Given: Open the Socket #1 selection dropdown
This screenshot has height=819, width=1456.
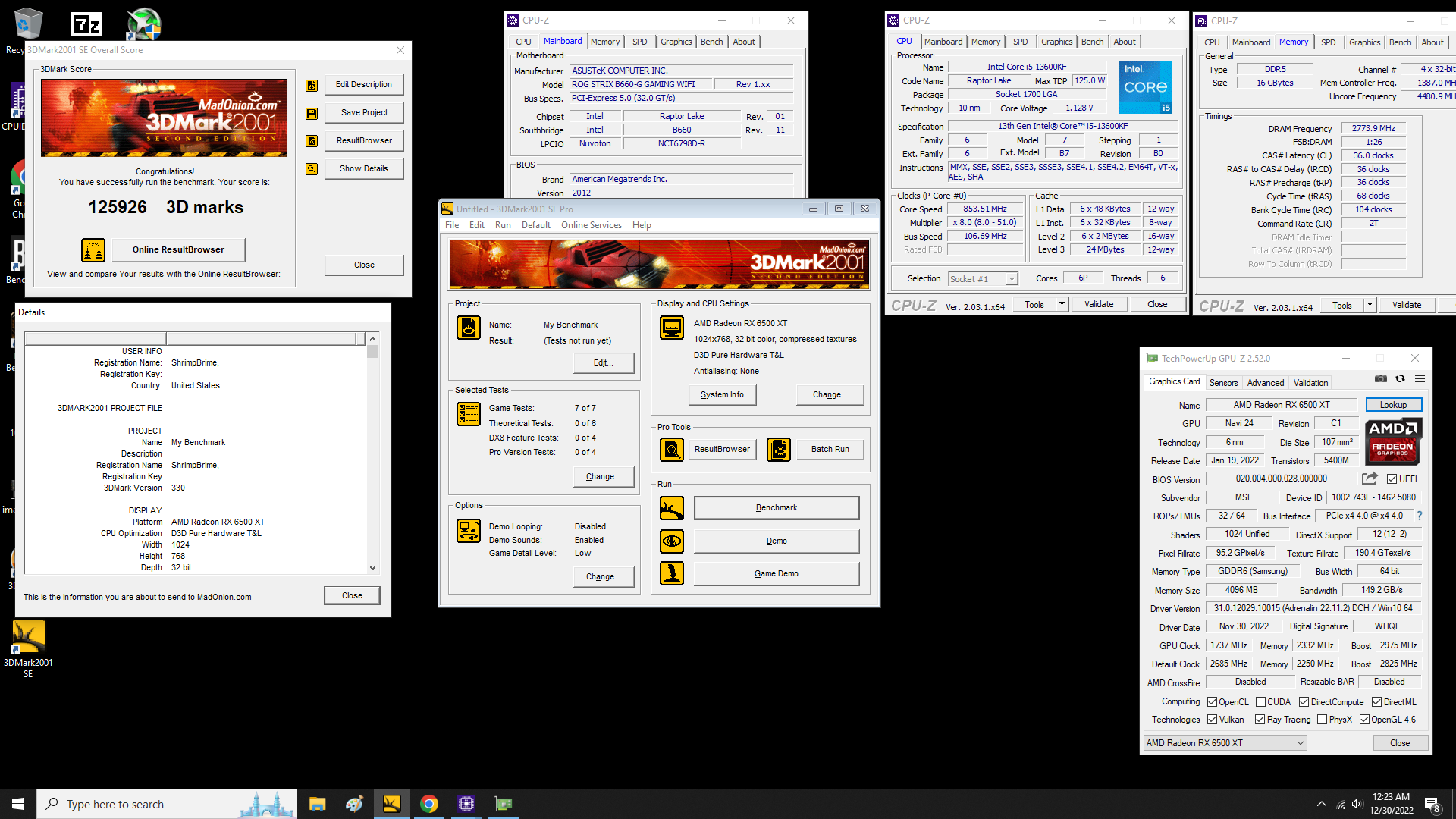Looking at the screenshot, I should click(983, 279).
